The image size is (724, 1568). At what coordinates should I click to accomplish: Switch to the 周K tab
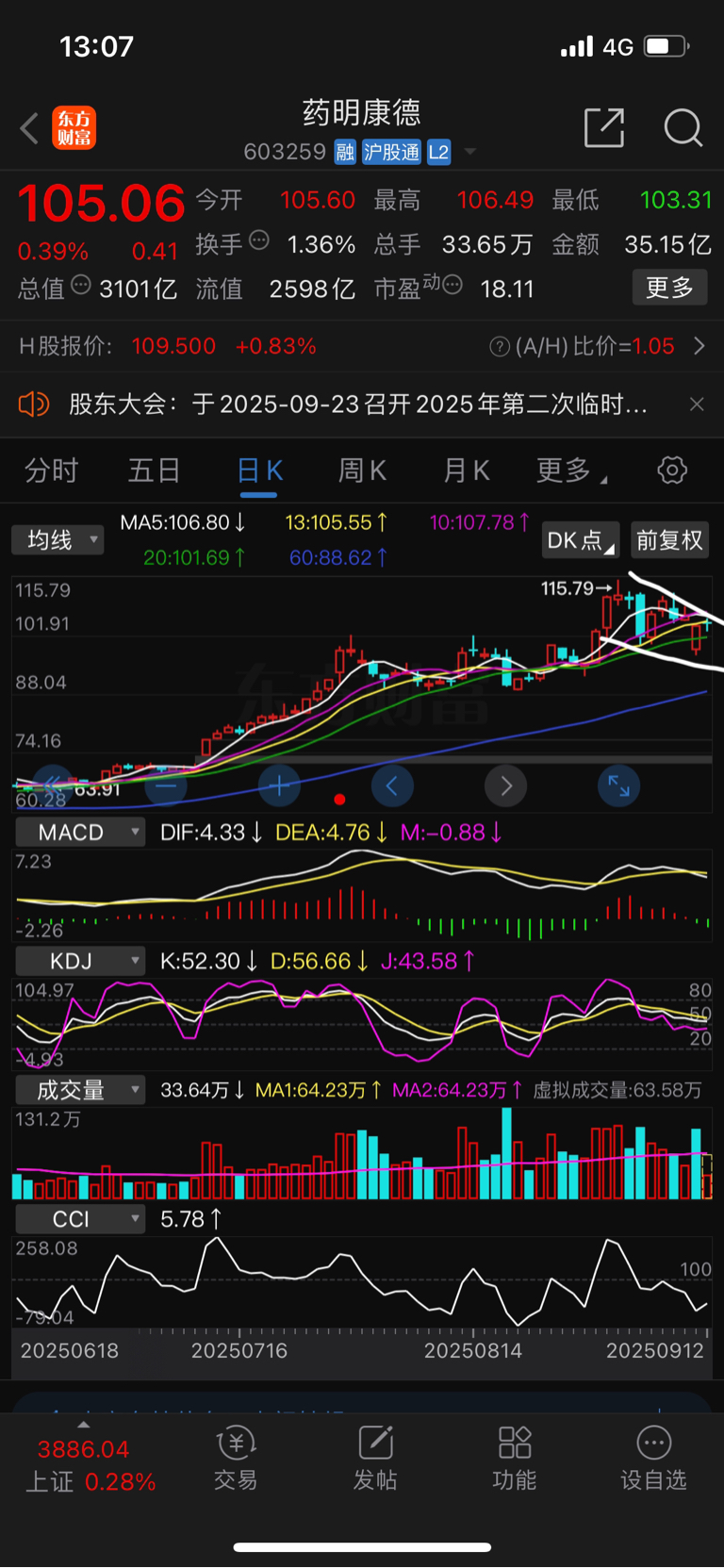(362, 470)
